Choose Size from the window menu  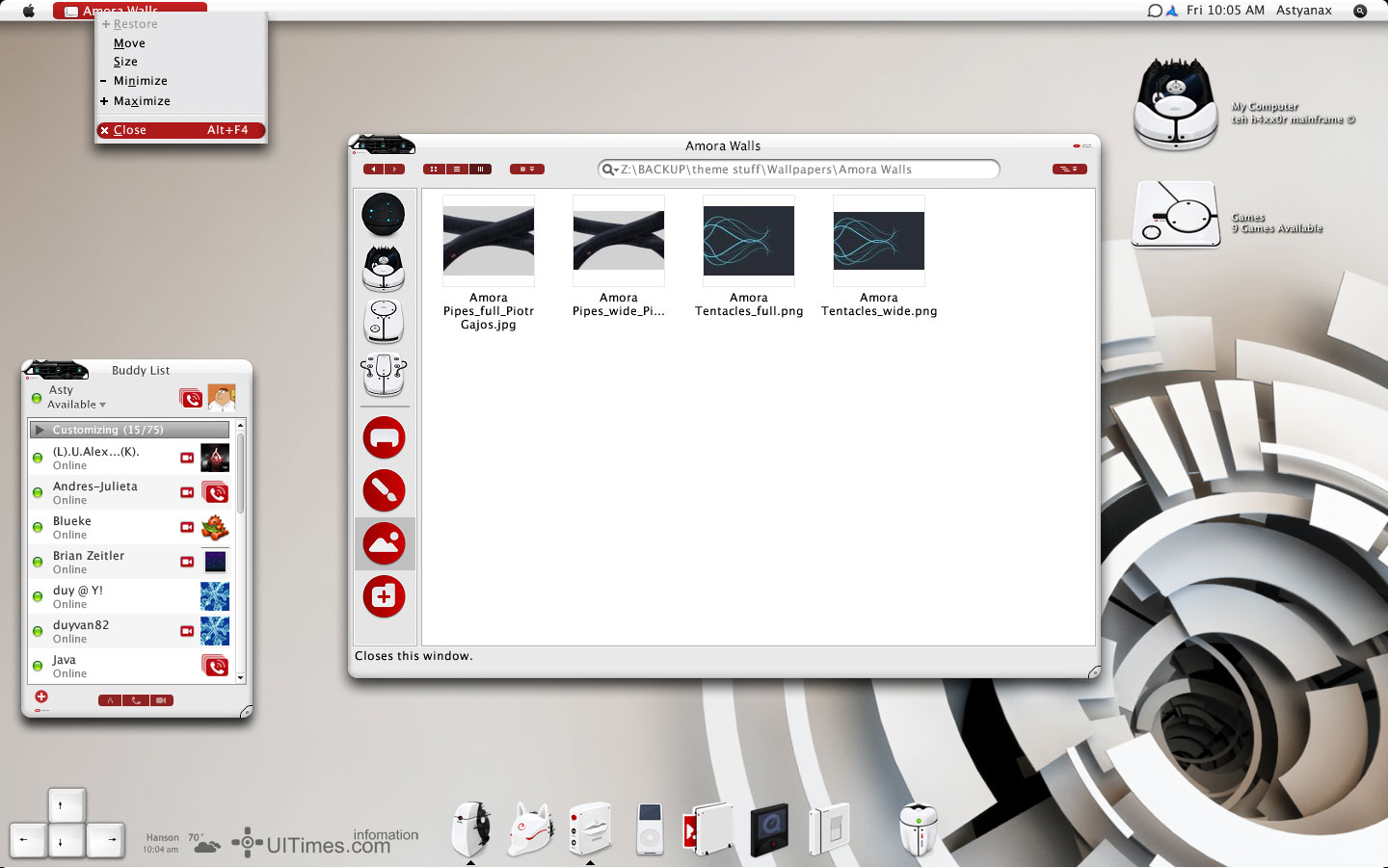click(180, 62)
